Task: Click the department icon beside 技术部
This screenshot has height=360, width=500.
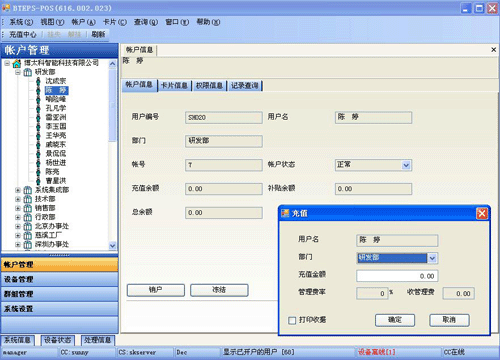Action: click(28, 199)
